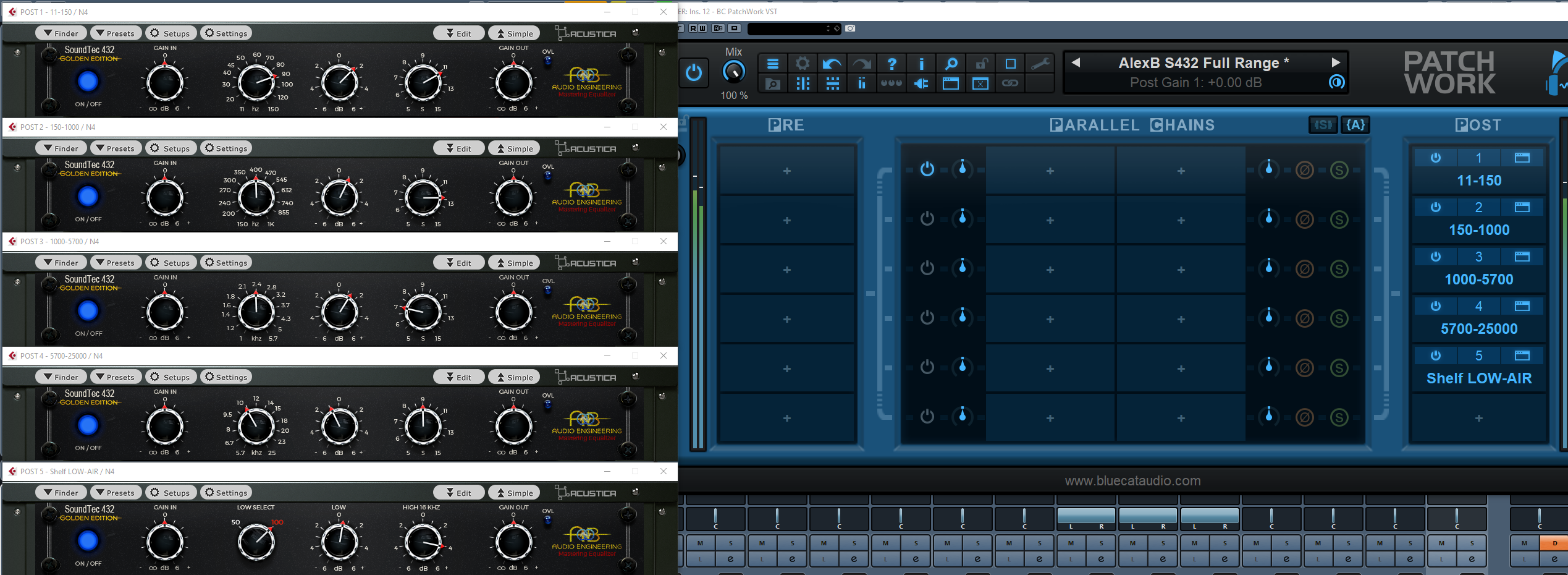Open Presets dropdown in POST 3 window
The image size is (1568, 575).
point(116,263)
